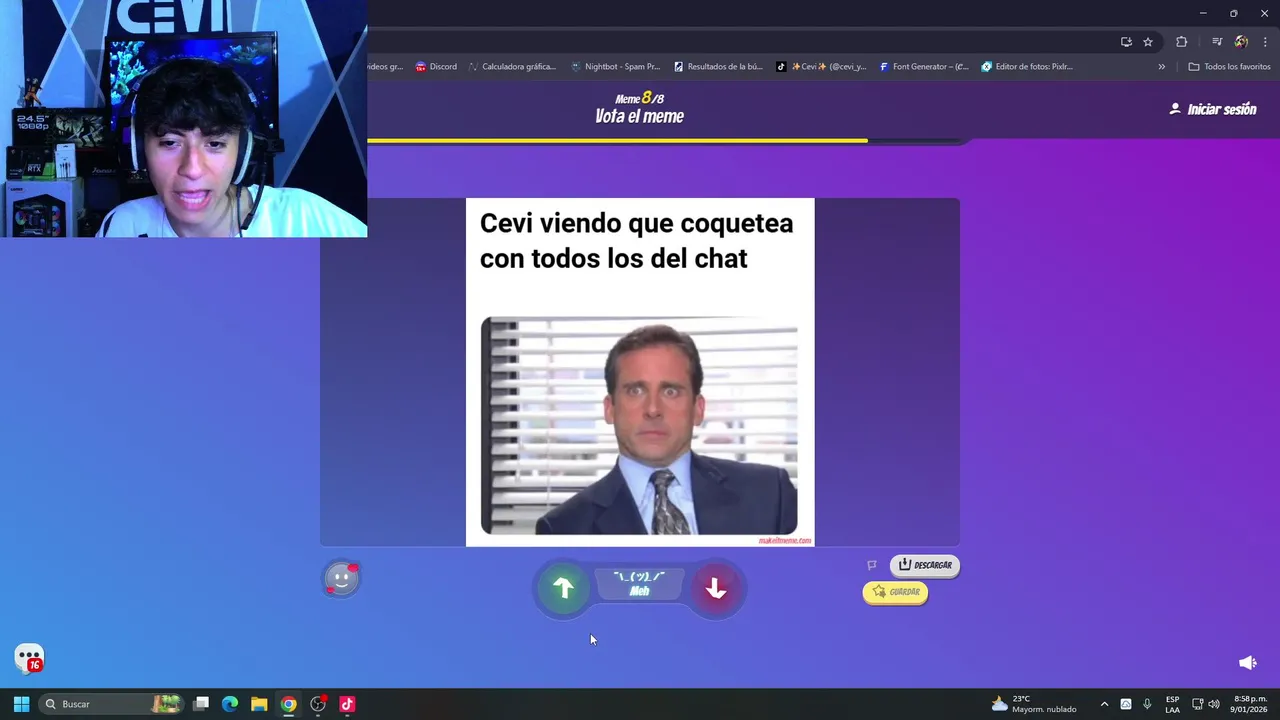The width and height of the screenshot is (1280, 720).
Task: Click the 'Meme 8/8' counter text
Action: [639, 98]
